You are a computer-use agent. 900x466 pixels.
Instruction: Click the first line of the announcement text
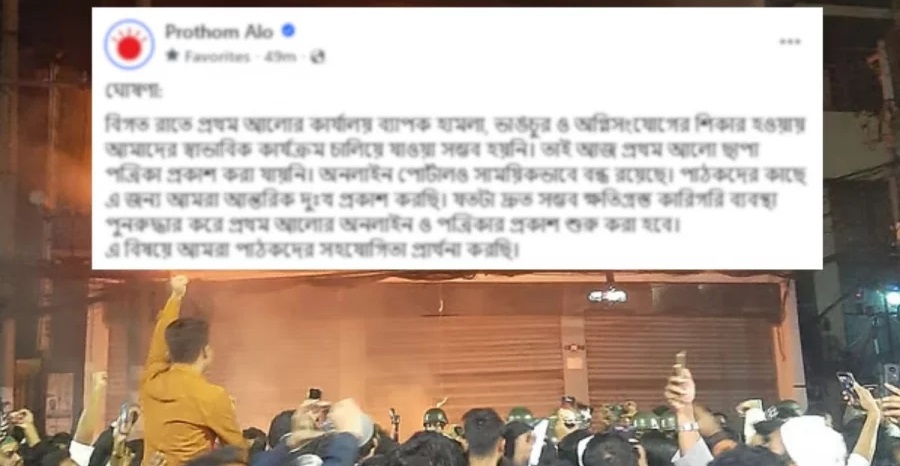[455, 124]
